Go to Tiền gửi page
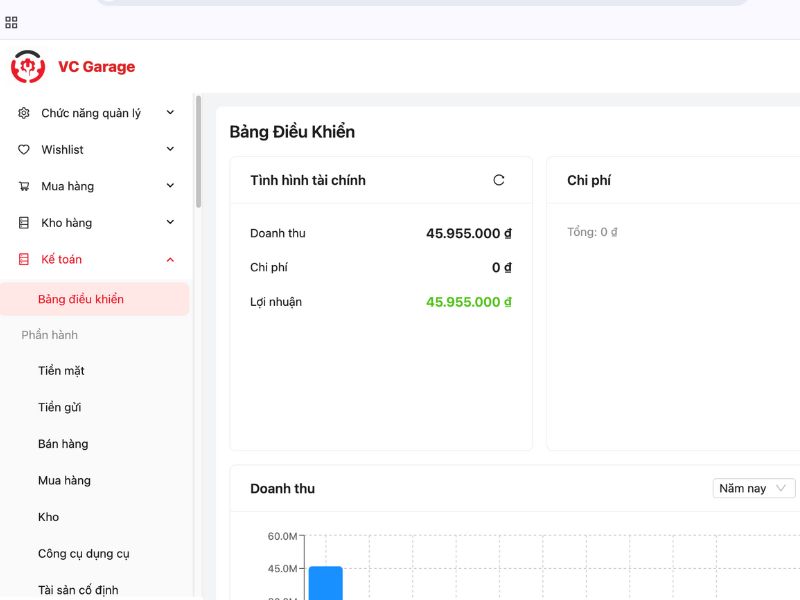 (59, 407)
